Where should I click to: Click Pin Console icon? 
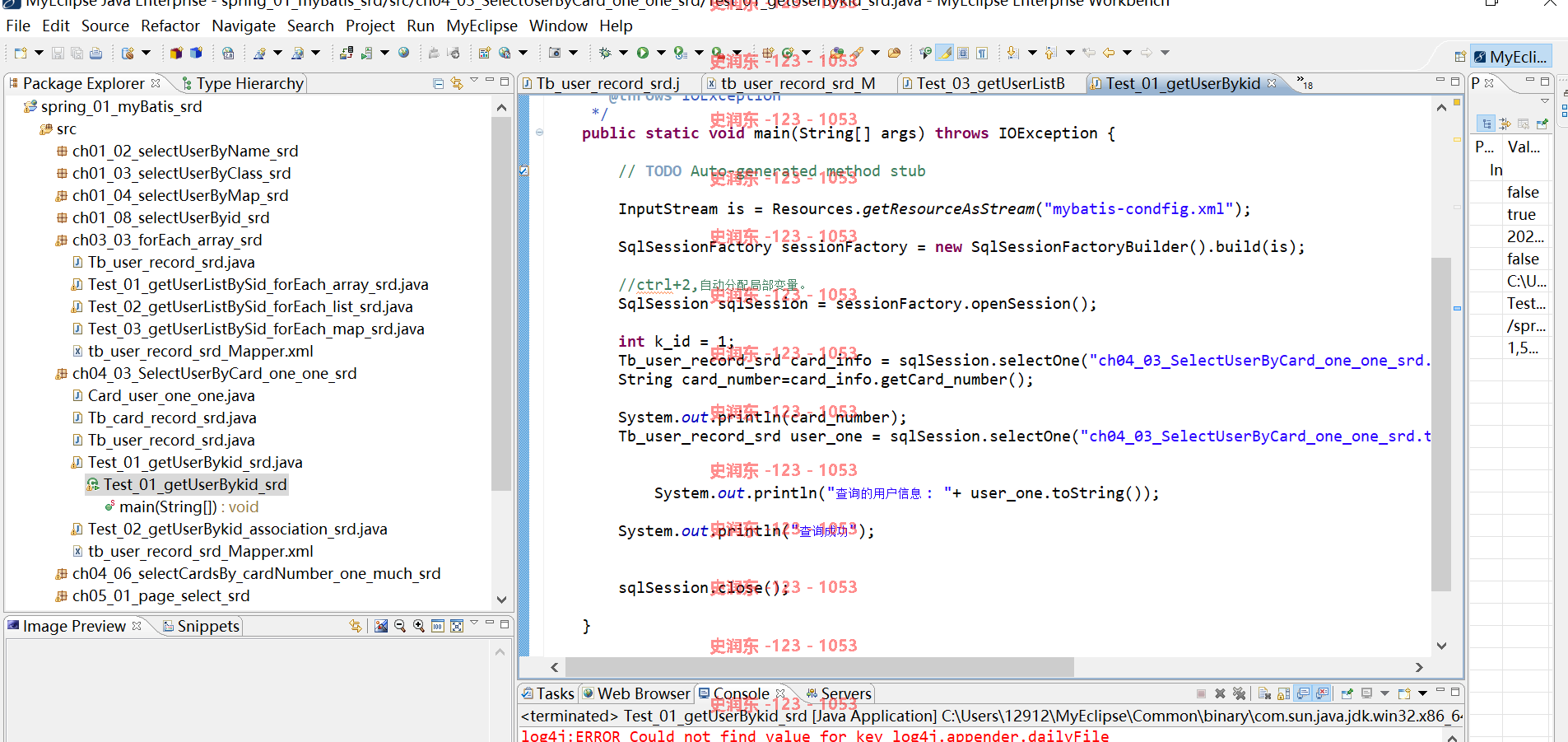tap(1347, 693)
